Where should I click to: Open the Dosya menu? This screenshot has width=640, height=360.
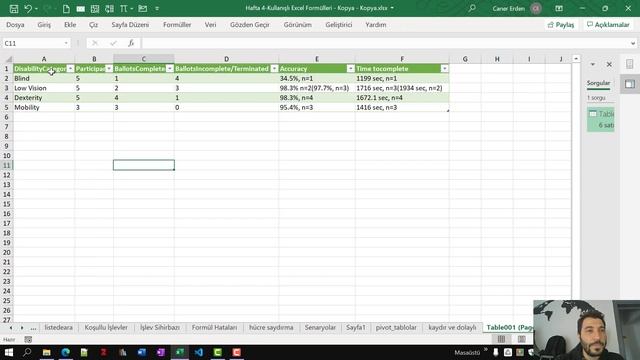click(x=15, y=25)
